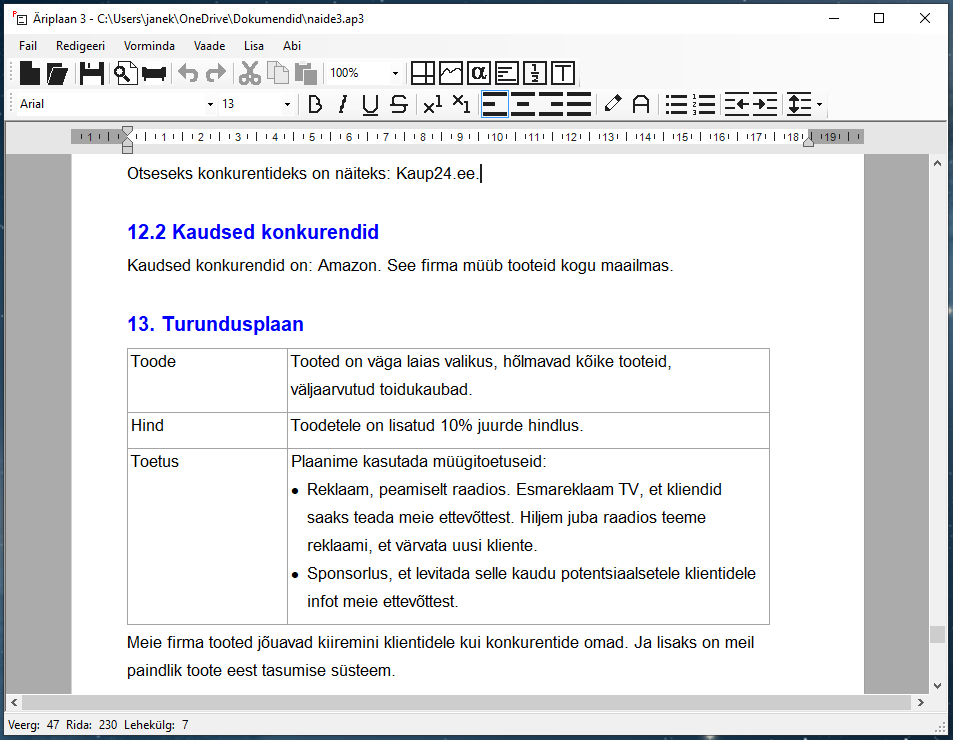Expand the Arial font name dropdown
Screen dimensions: 953x740
(210, 104)
